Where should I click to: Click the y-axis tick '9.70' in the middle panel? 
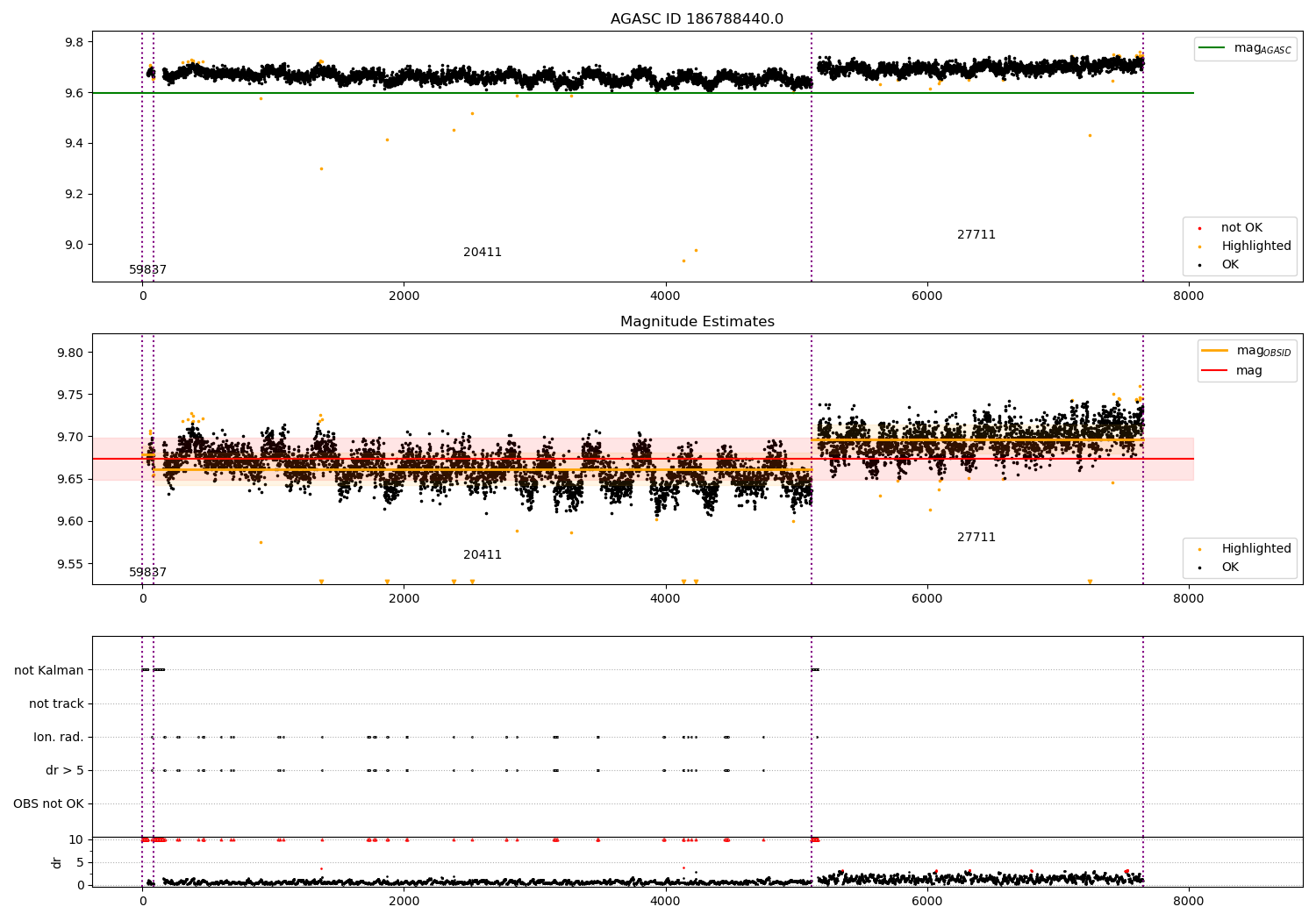(70, 437)
